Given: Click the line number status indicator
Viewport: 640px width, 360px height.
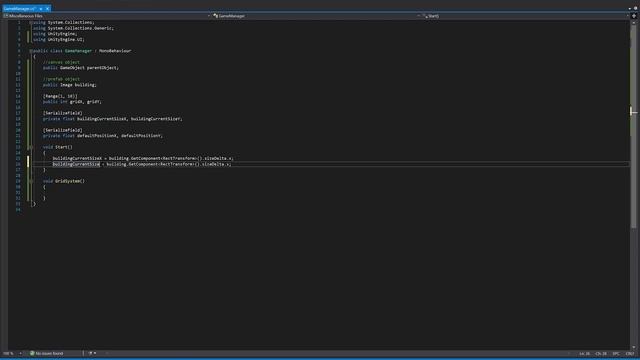Looking at the screenshot, I should (x=584, y=353).
